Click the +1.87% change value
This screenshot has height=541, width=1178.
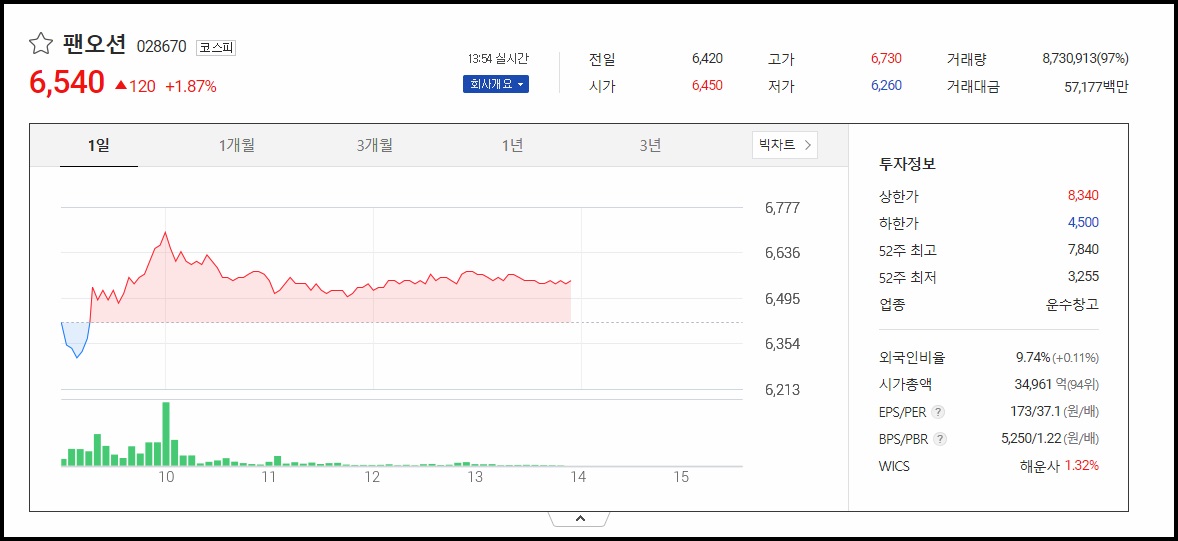pyautogui.click(x=191, y=86)
